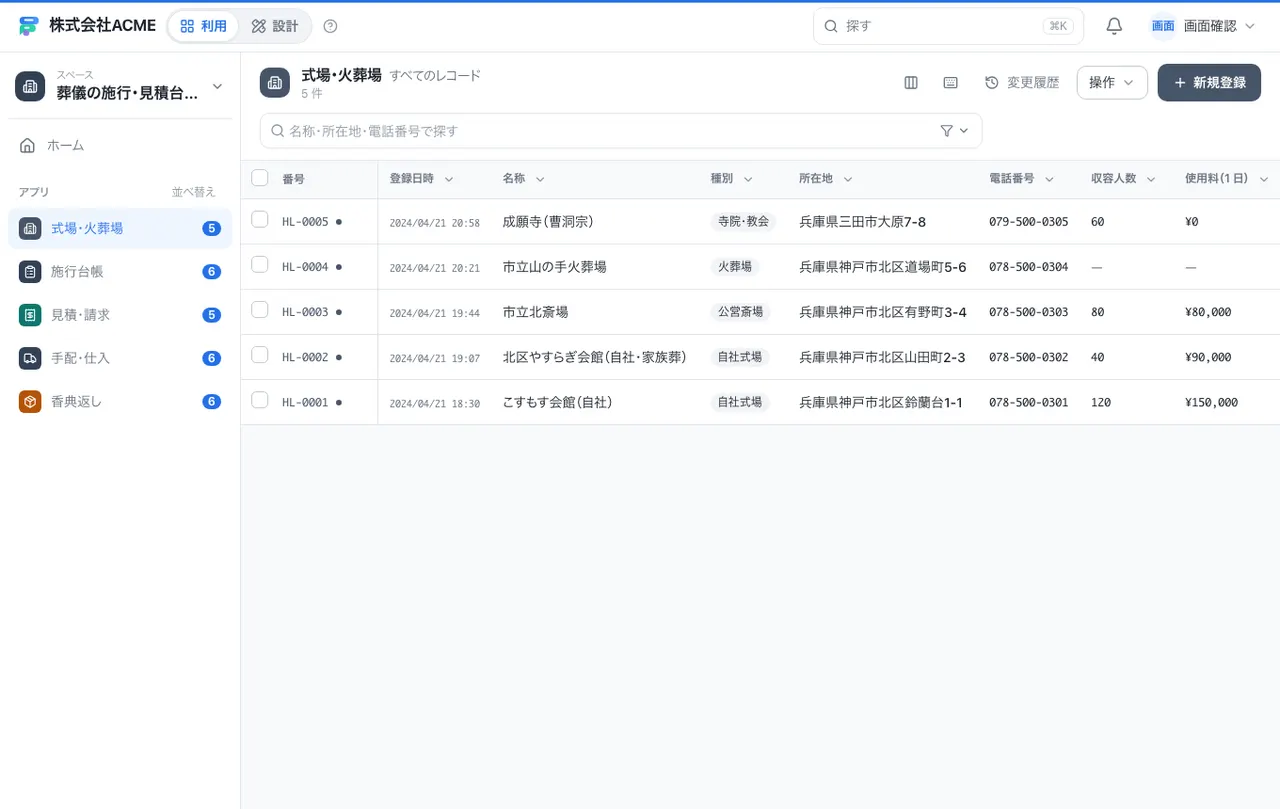
Task: Click the 新規登録 button
Action: coord(1209,83)
